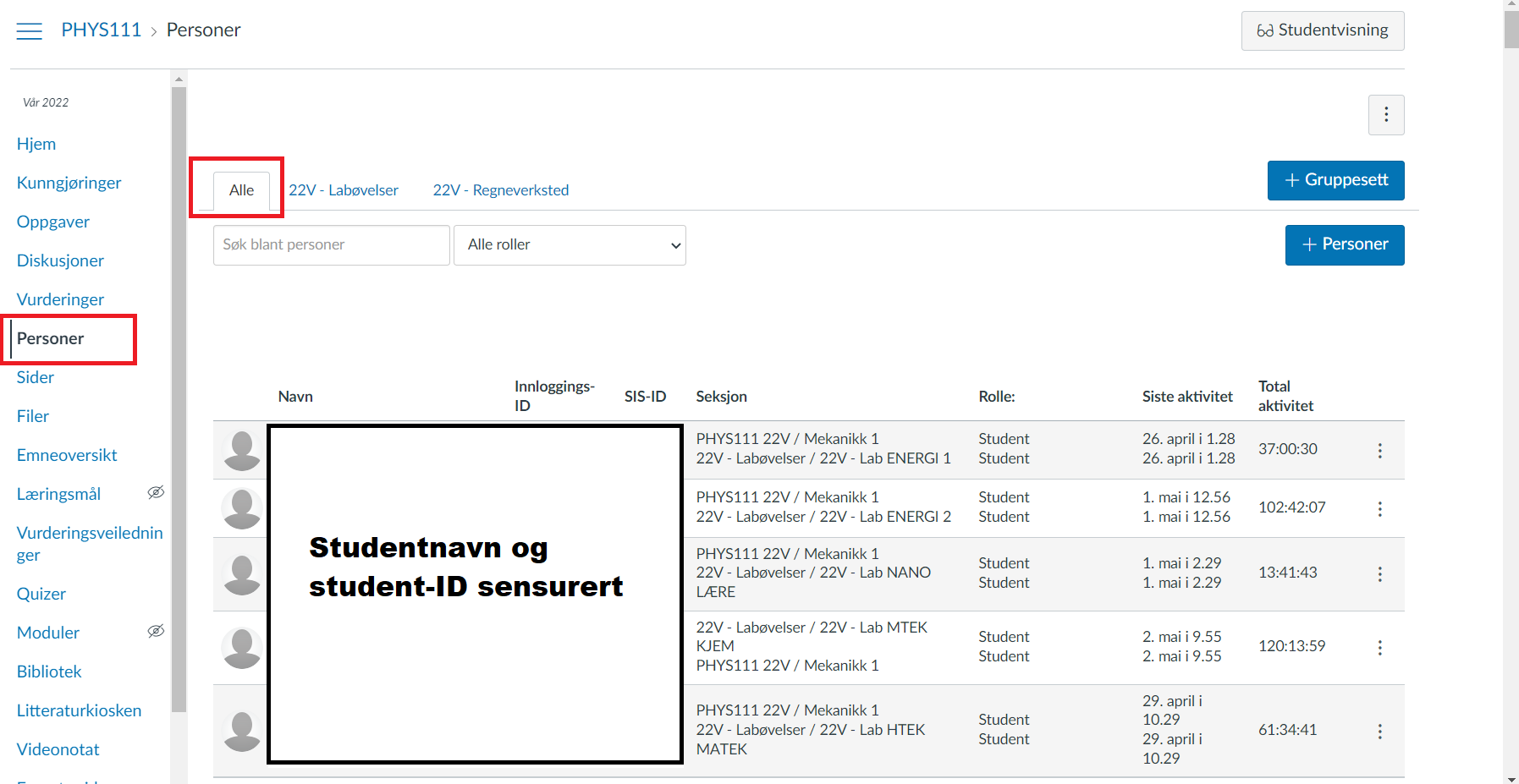Click the page vertical scrollbar thumb
This screenshot has height=784, width=1519.
(1511, 29)
